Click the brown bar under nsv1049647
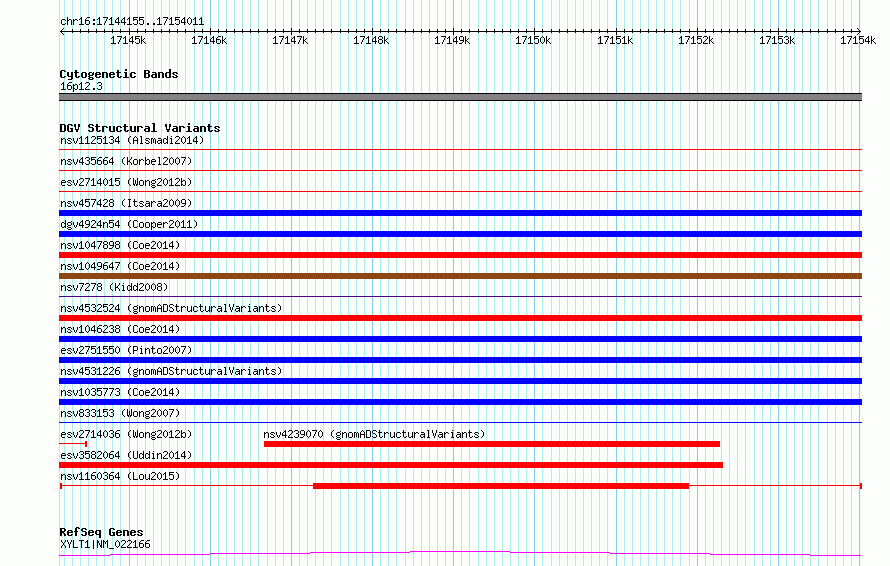Screen dimensions: 890x566 [460, 276]
